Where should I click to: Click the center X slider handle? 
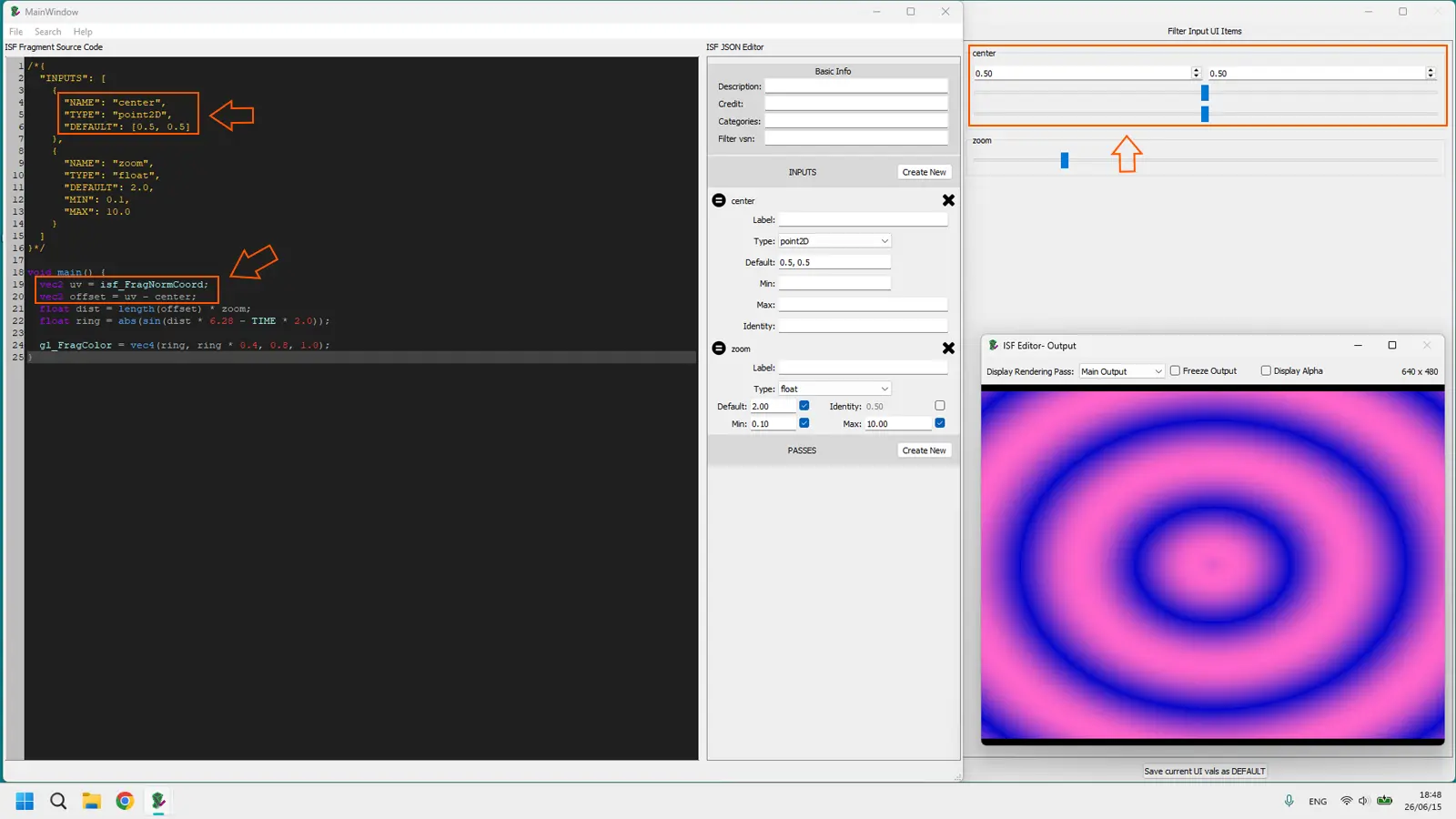(1205, 93)
